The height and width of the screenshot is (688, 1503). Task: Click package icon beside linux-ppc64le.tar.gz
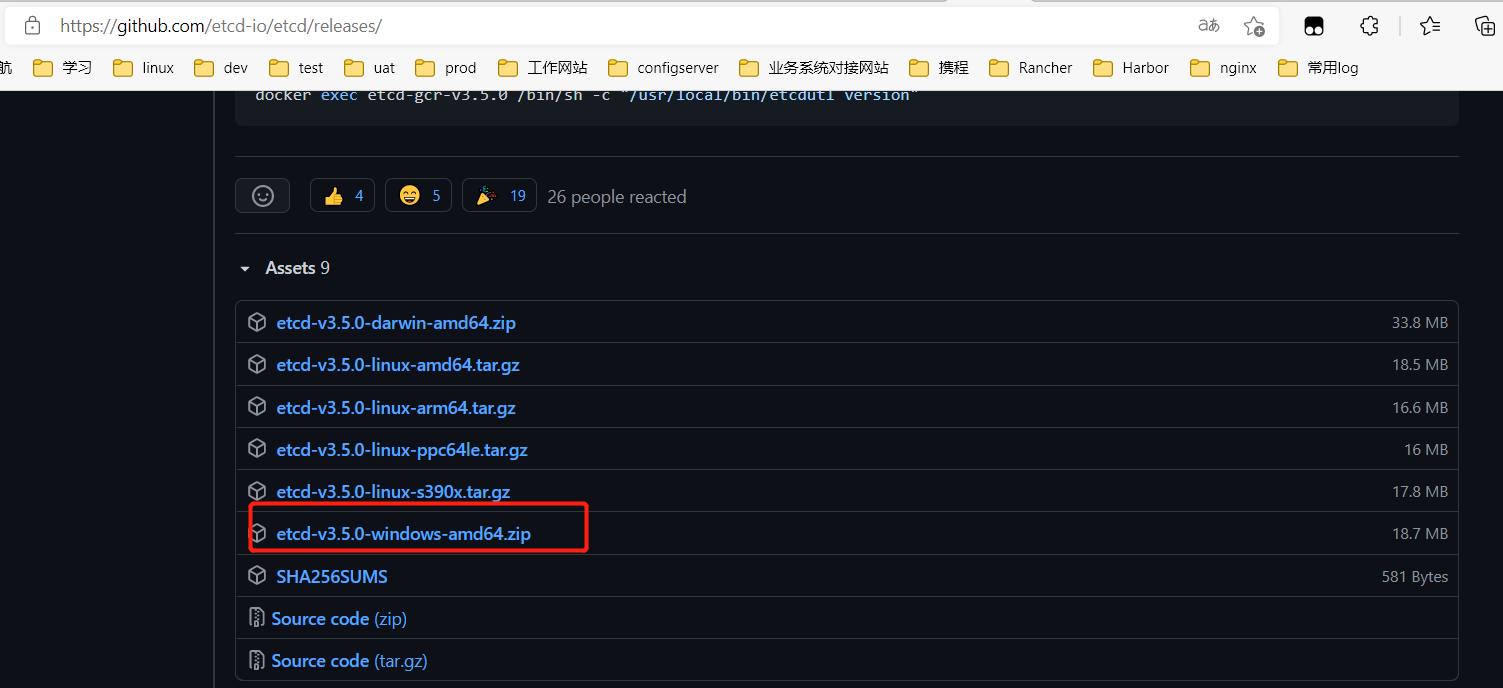pyautogui.click(x=257, y=449)
